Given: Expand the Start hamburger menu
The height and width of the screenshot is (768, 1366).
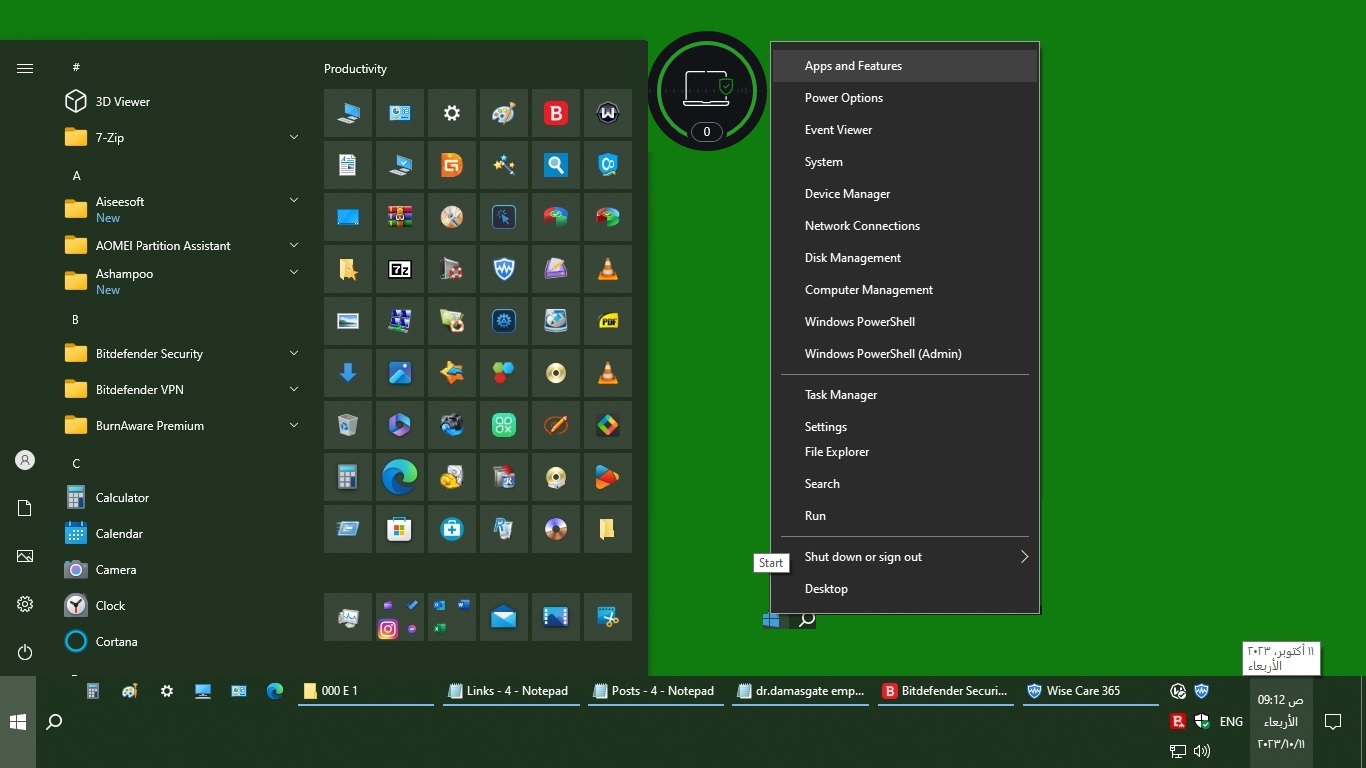Looking at the screenshot, I should 25,68.
